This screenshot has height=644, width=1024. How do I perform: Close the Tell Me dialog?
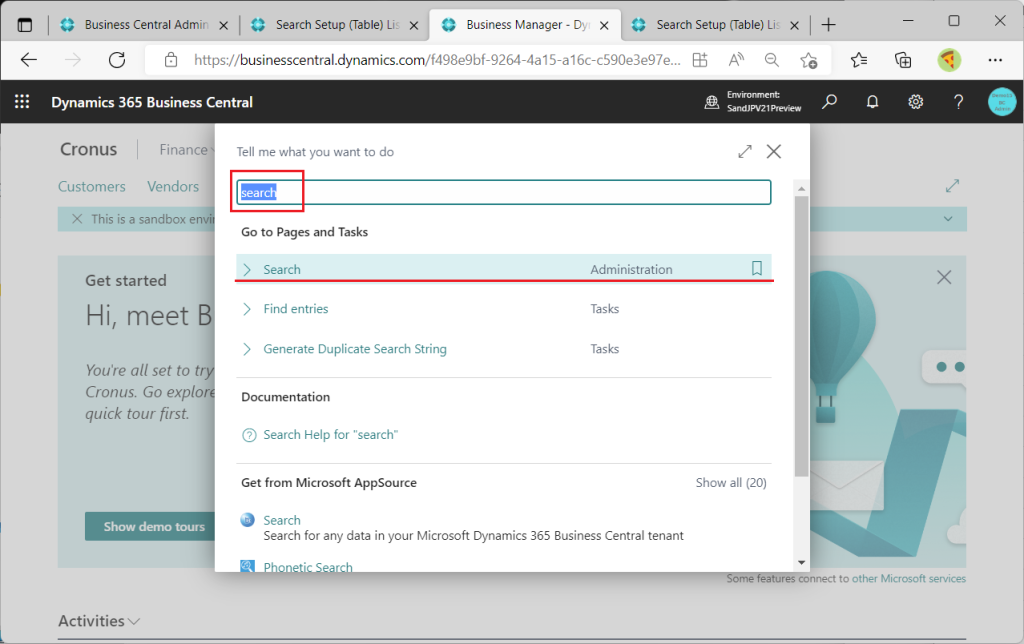pyautogui.click(x=774, y=152)
